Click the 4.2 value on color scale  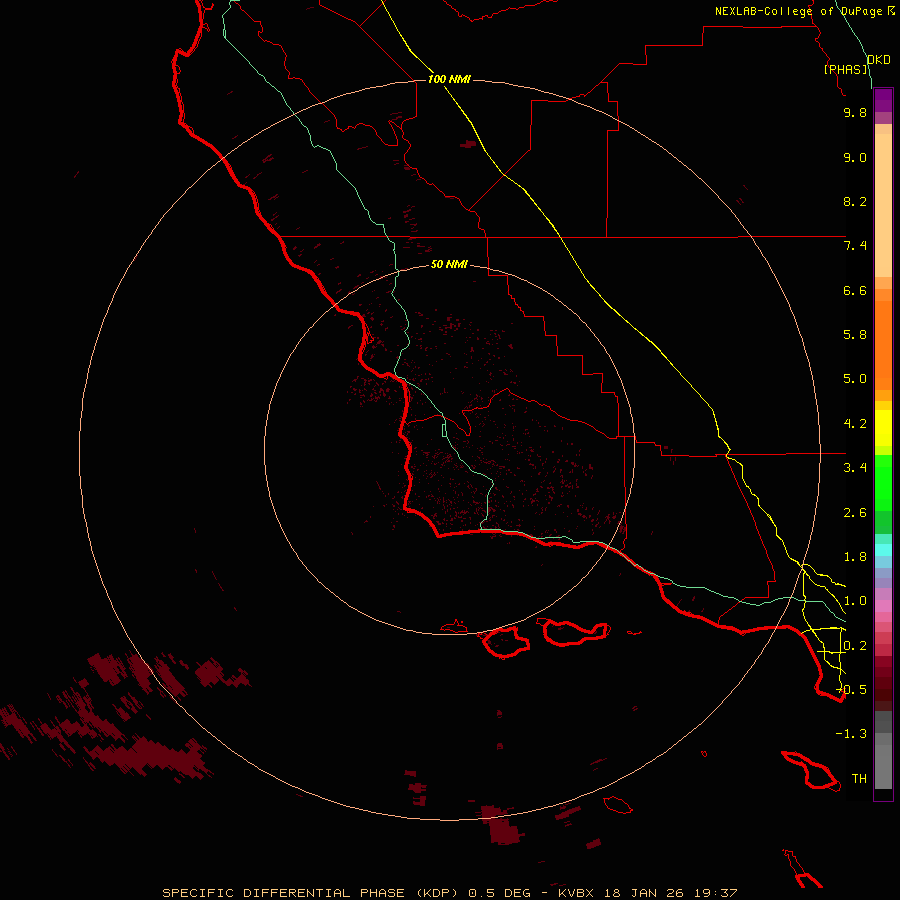point(855,424)
